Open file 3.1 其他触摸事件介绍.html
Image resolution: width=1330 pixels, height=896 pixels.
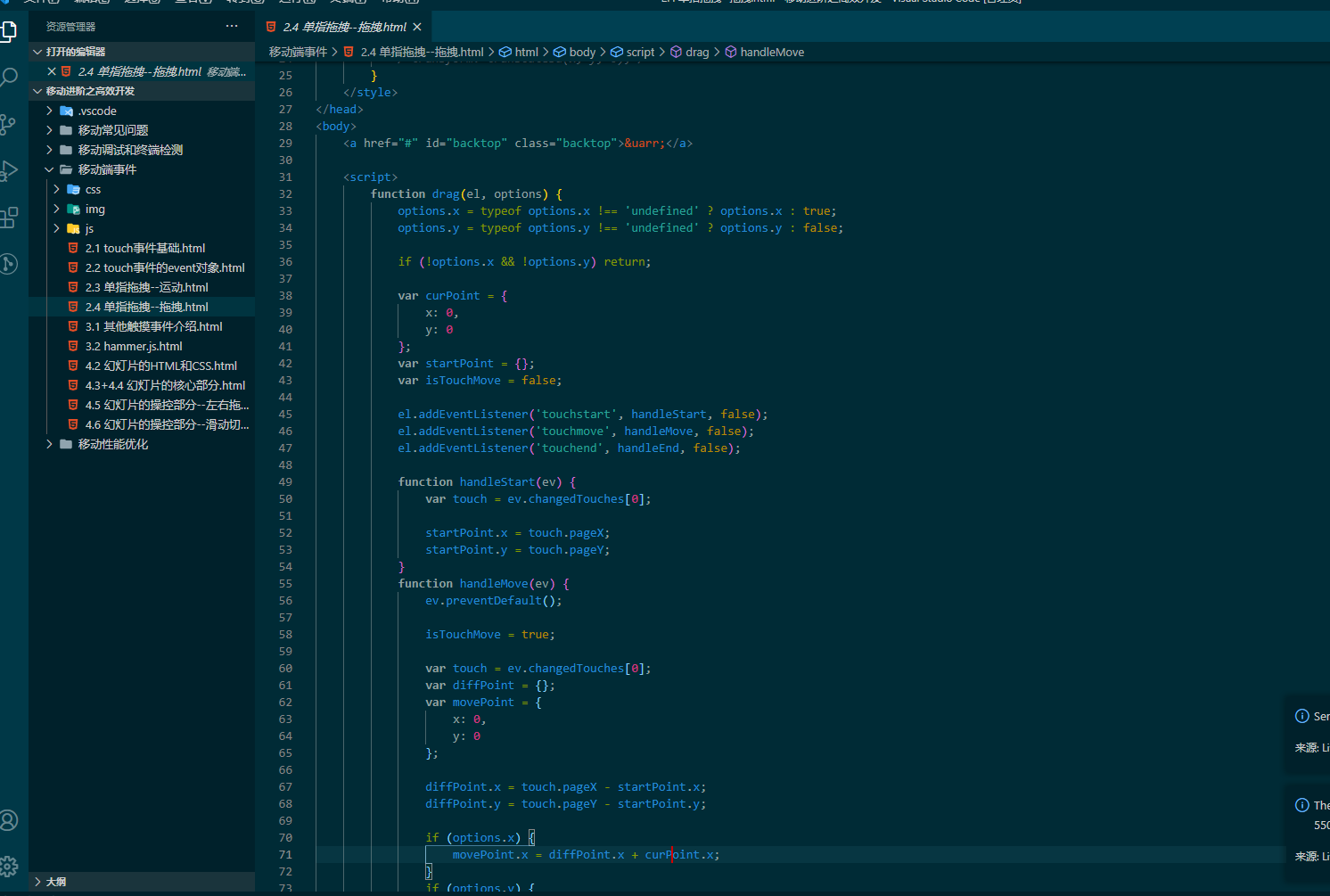click(x=142, y=326)
